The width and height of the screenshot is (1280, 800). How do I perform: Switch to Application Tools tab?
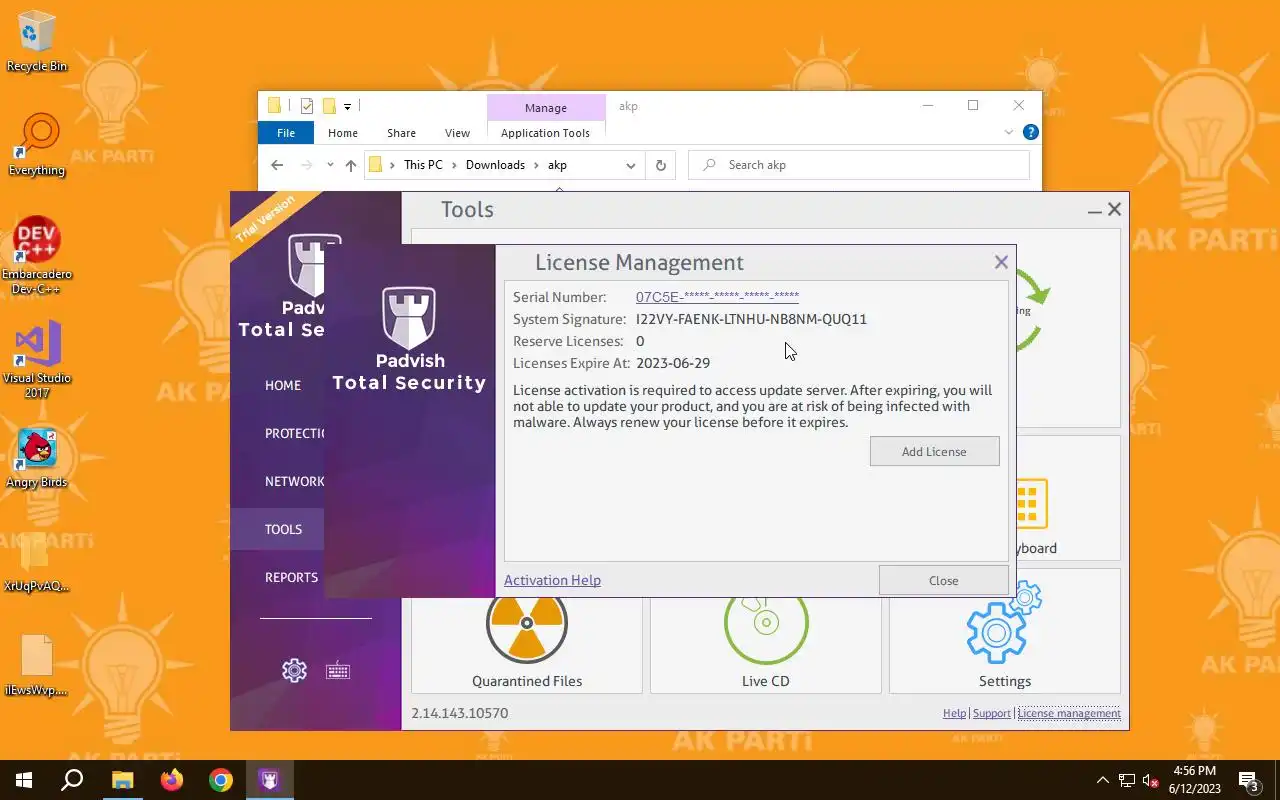pos(545,133)
